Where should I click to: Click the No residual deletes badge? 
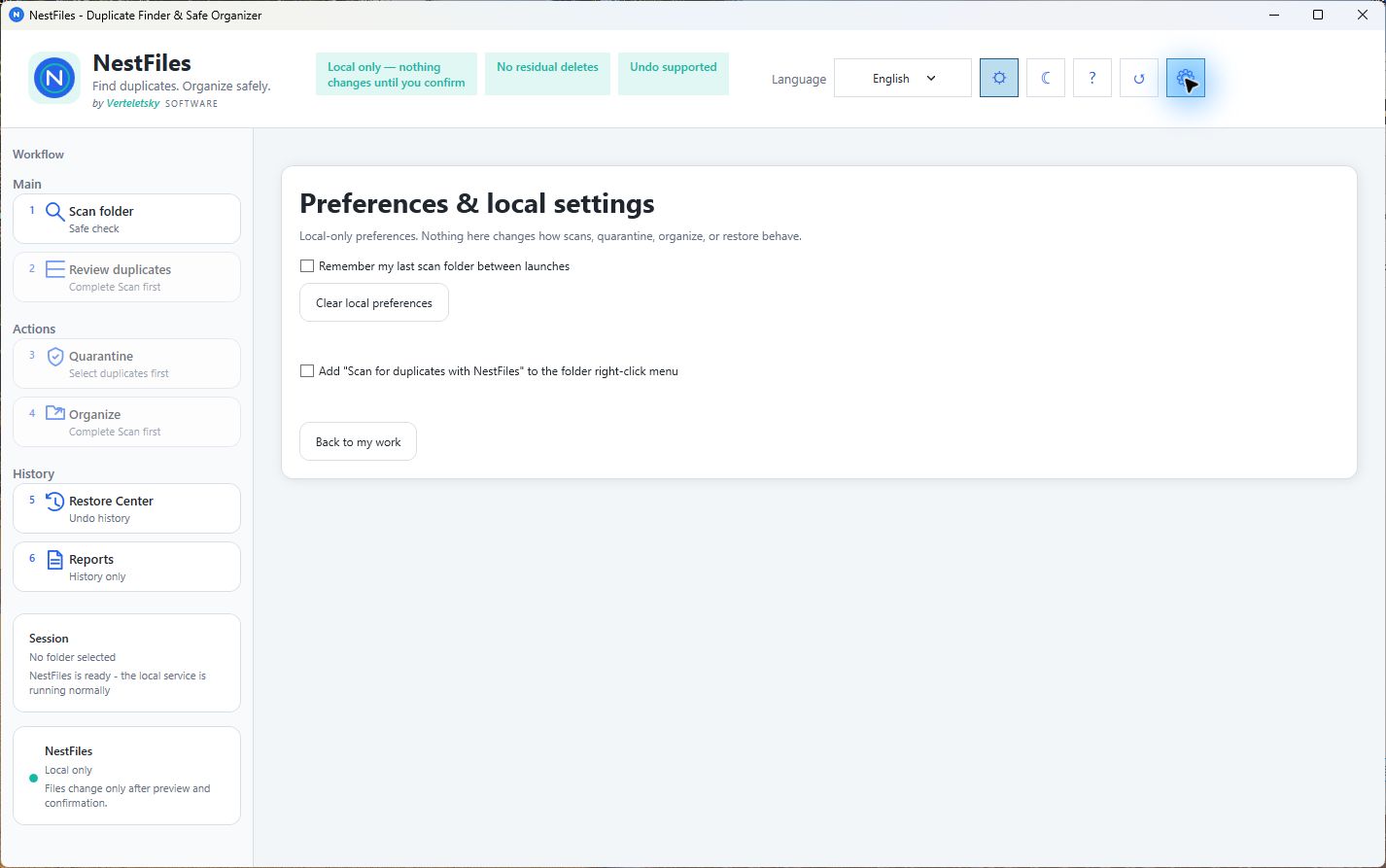point(547,74)
